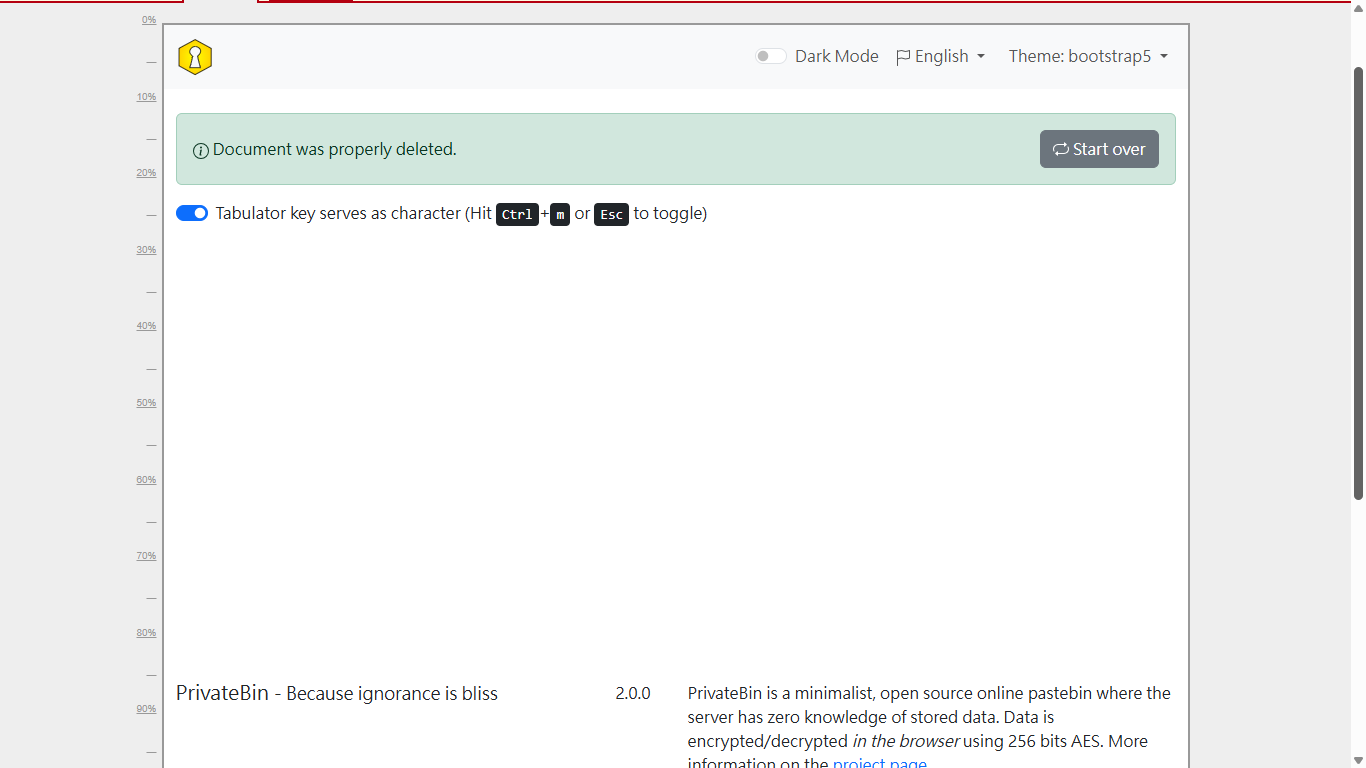The width and height of the screenshot is (1366, 768).
Task: Click the vertical scrollbar thumb
Action: 1358,280
